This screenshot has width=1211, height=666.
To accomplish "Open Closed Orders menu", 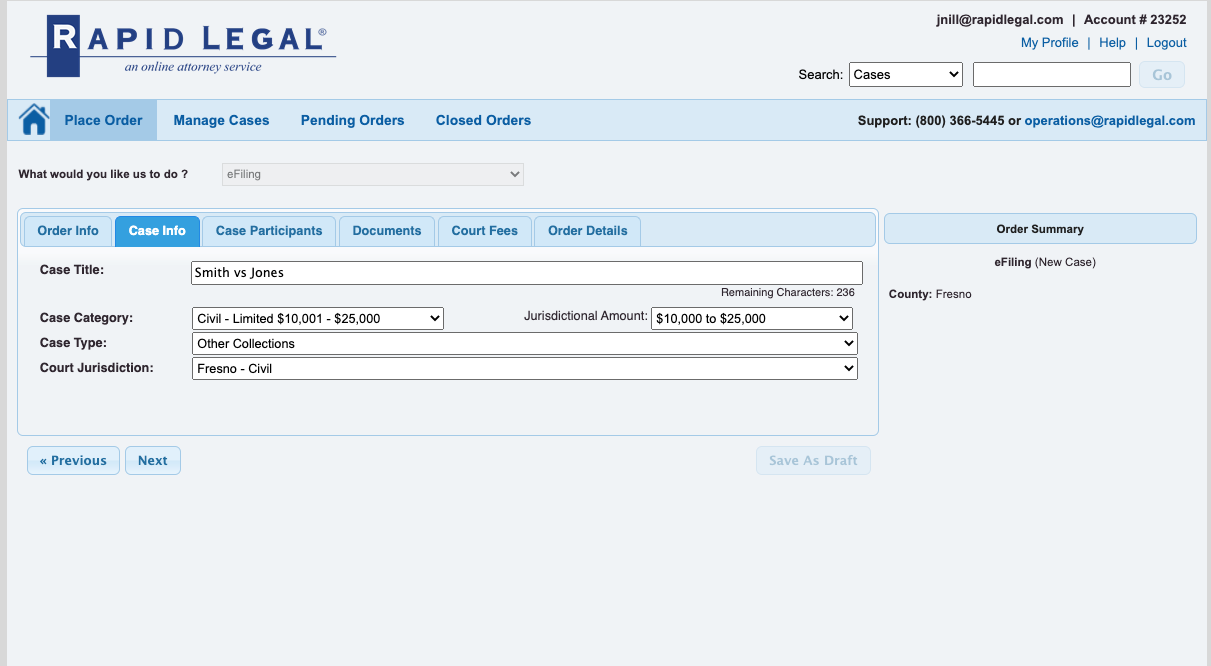I will [x=483, y=120].
